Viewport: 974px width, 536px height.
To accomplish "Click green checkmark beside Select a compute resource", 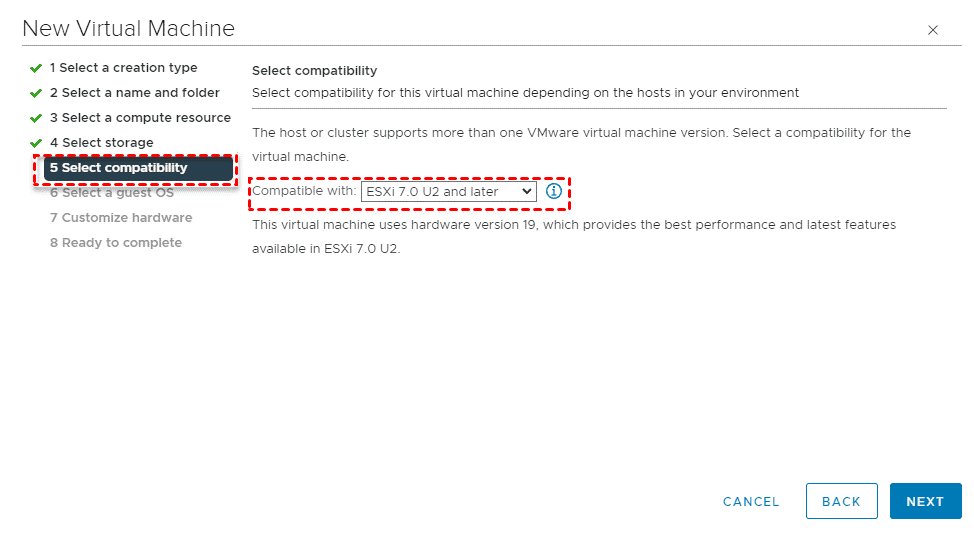I will (36, 118).
